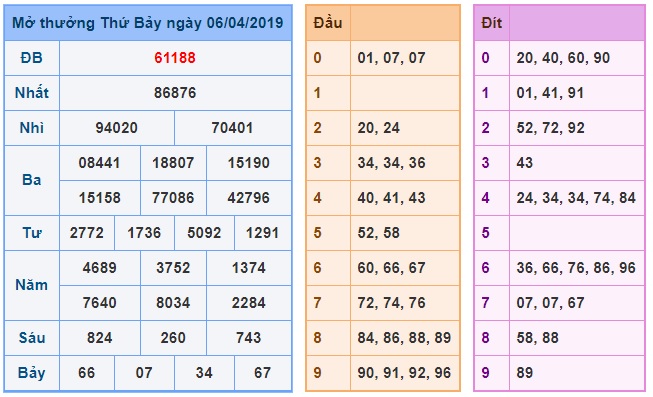Click Đít row digit 0 label
This screenshot has width=653, height=397.
(486, 58)
